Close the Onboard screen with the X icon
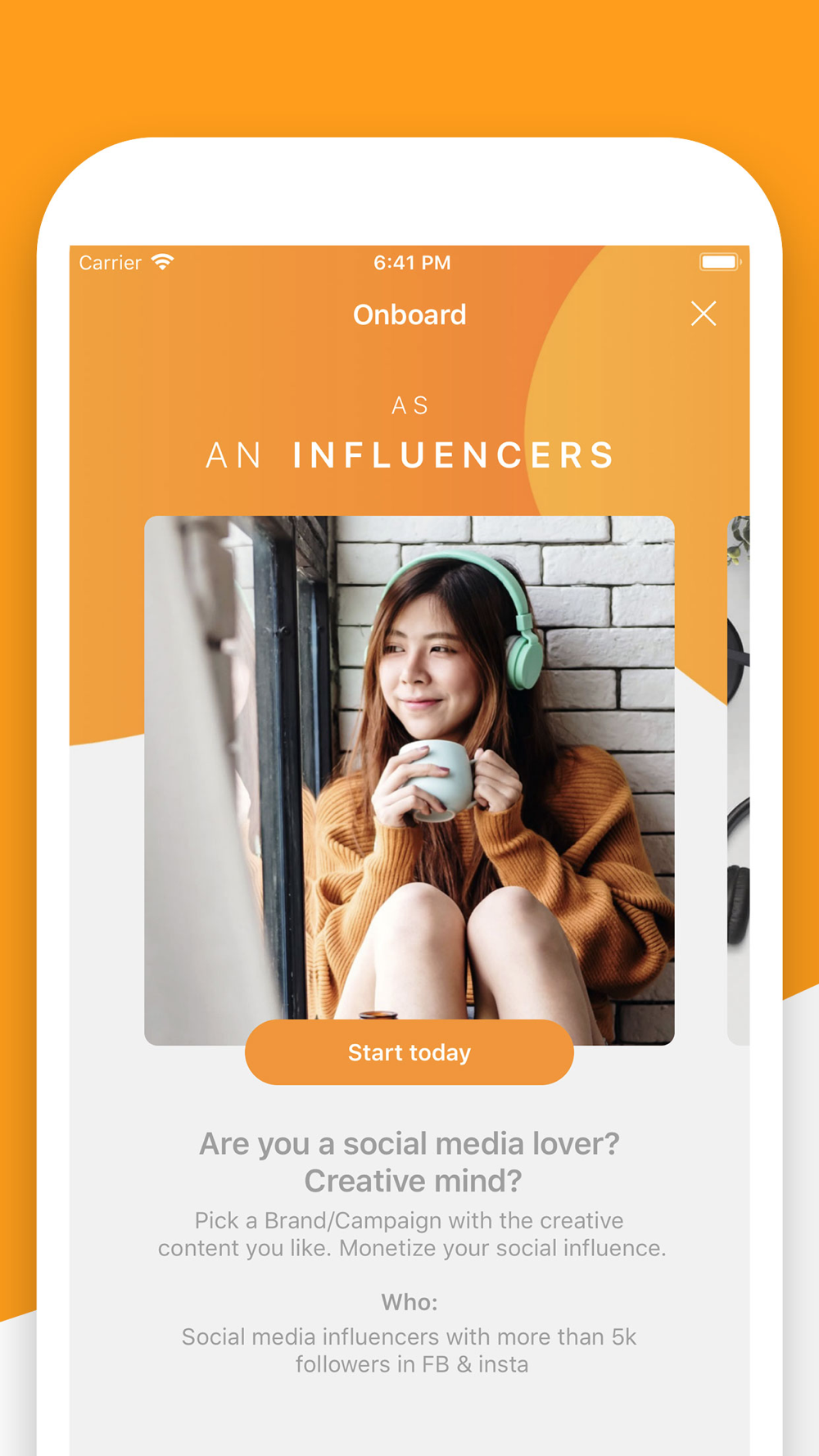This screenshot has height=1456, width=819. pyautogui.click(x=704, y=314)
